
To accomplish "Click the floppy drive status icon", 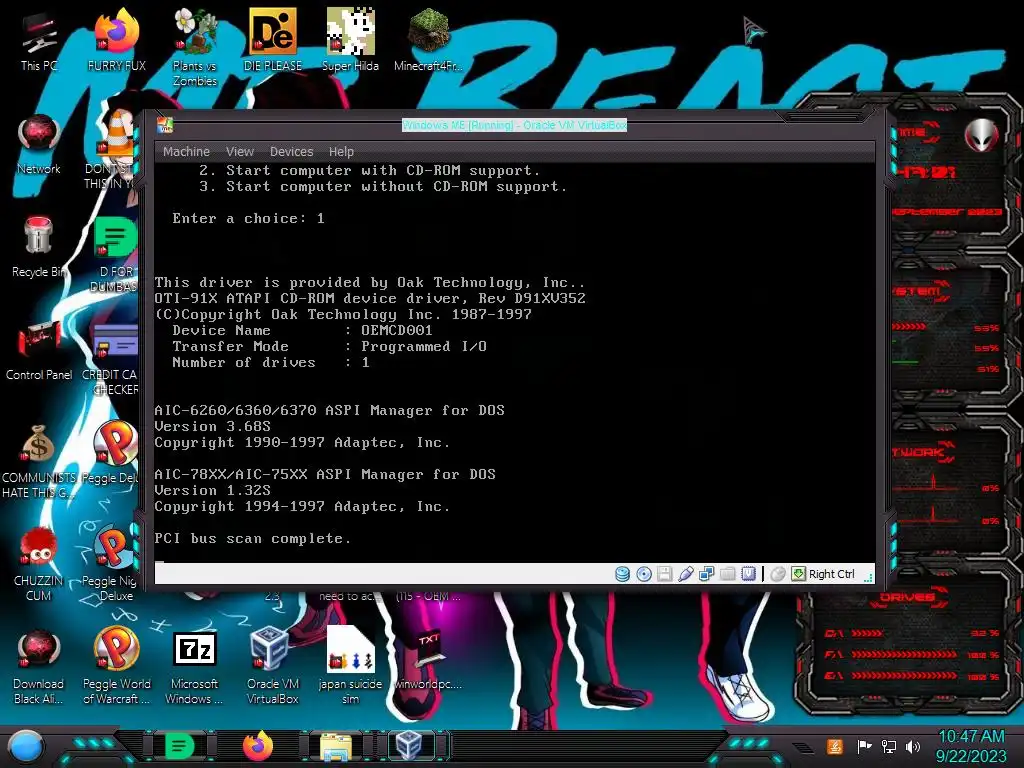I will click(665, 574).
